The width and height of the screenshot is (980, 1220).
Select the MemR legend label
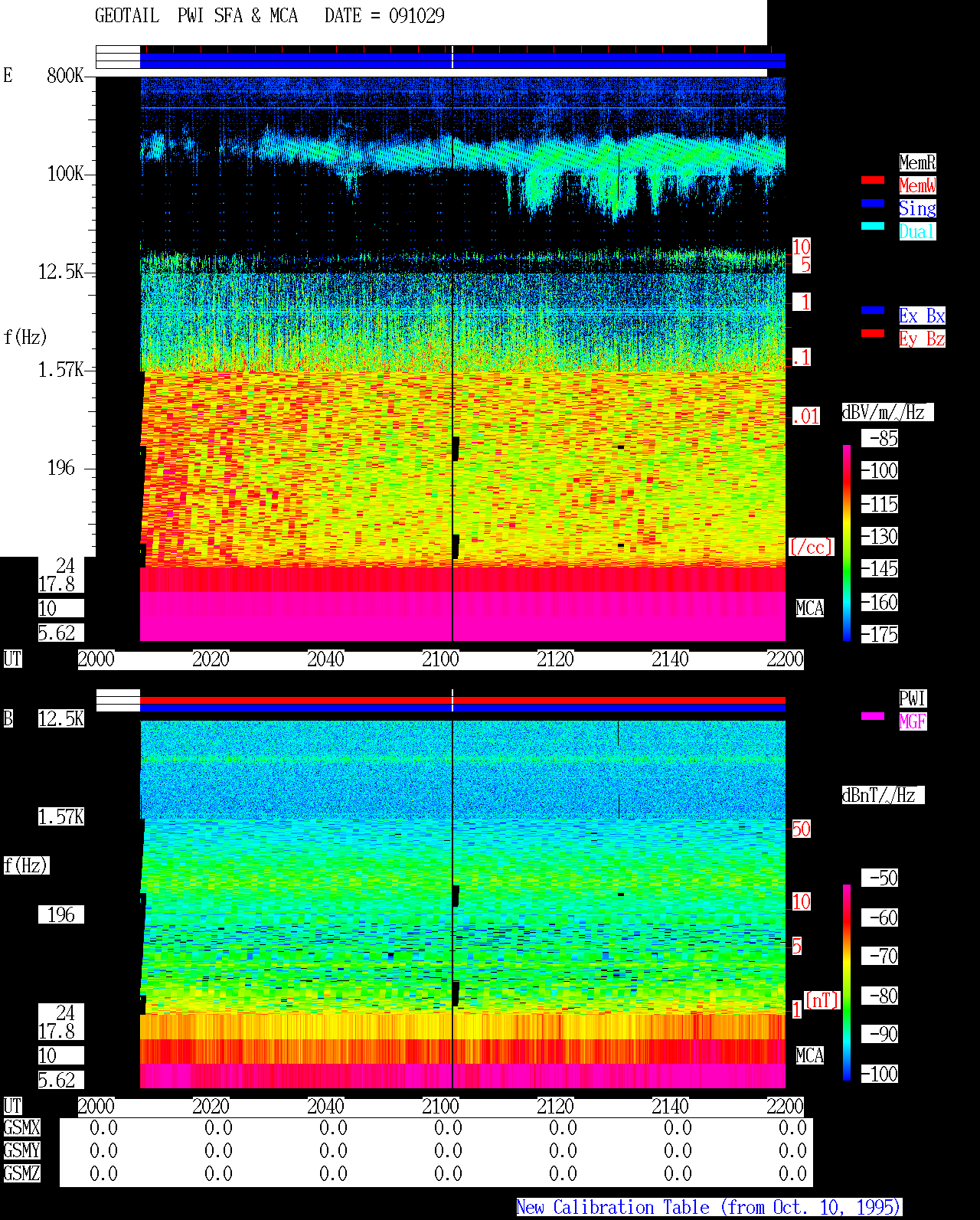917,162
